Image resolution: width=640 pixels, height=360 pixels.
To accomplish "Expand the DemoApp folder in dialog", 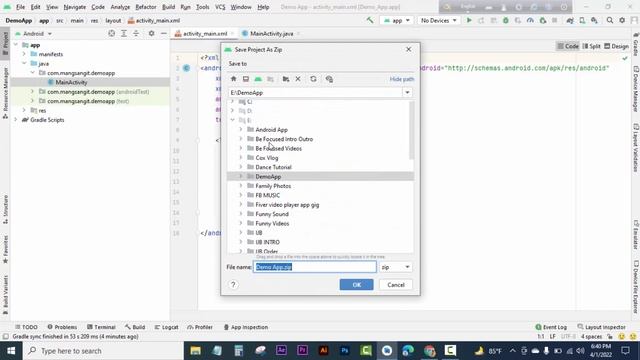I will click(x=240, y=176).
